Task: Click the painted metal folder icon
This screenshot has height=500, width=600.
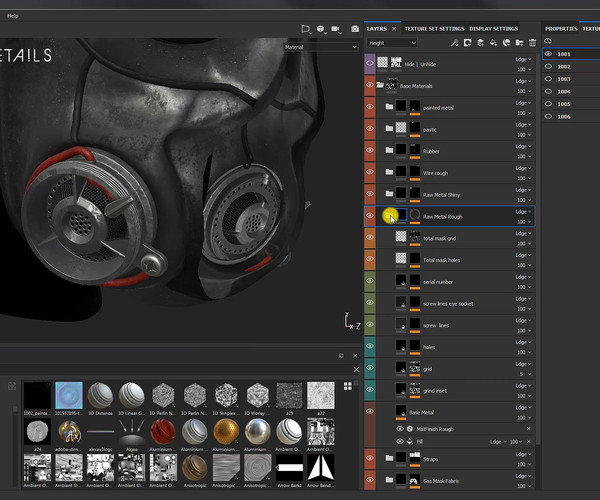Action: coord(389,106)
